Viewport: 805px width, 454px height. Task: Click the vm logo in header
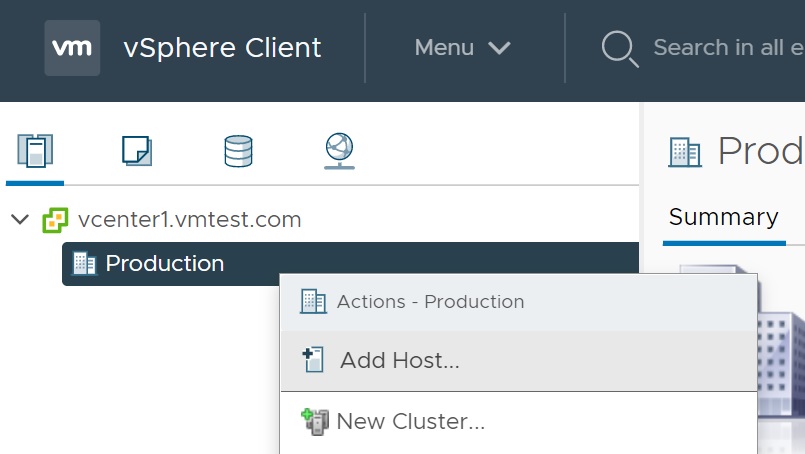pyautogui.click(x=72, y=48)
